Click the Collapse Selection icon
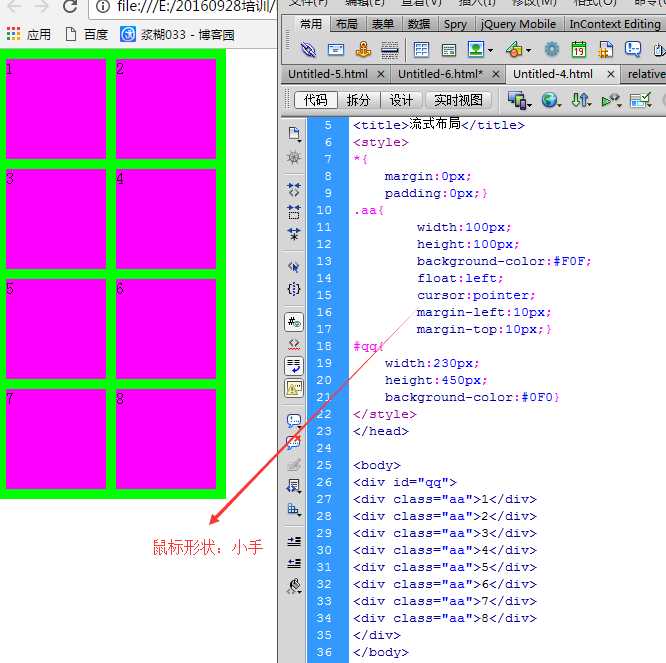This screenshot has width=666, height=663. 294,212
